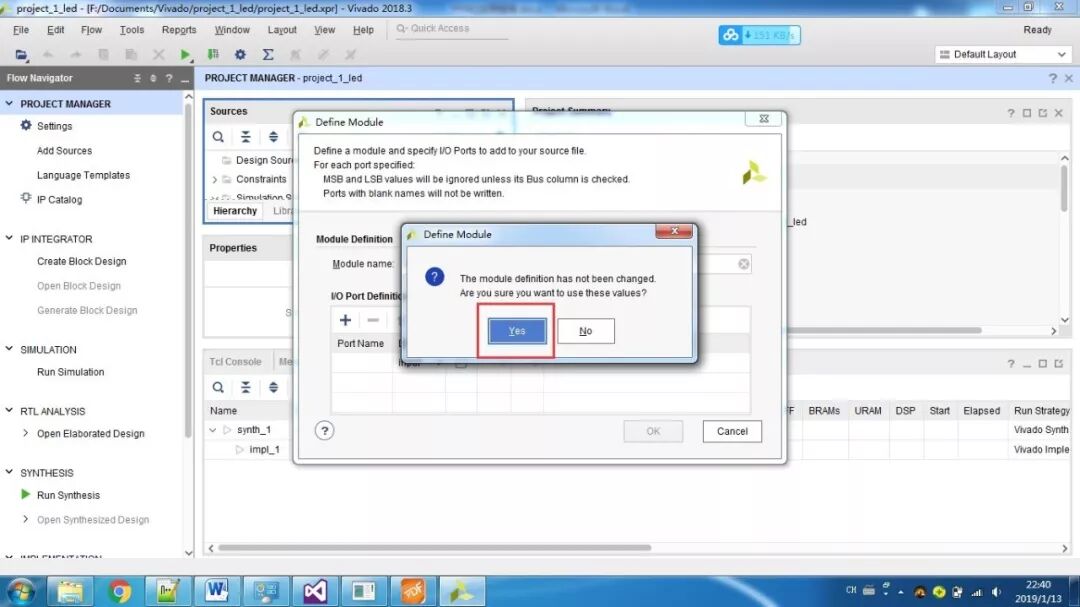Screen dimensions: 1080x607
Task: Collapse the IP INTEGRATOR section
Action: 9,238
